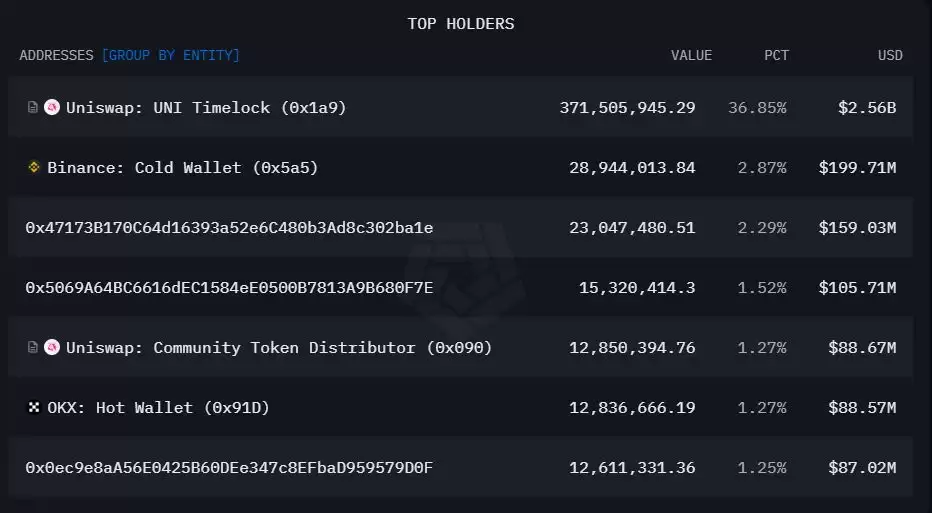
Task: Open Binance: Cold Wallet (0x5a5) address
Action: click(x=182, y=168)
